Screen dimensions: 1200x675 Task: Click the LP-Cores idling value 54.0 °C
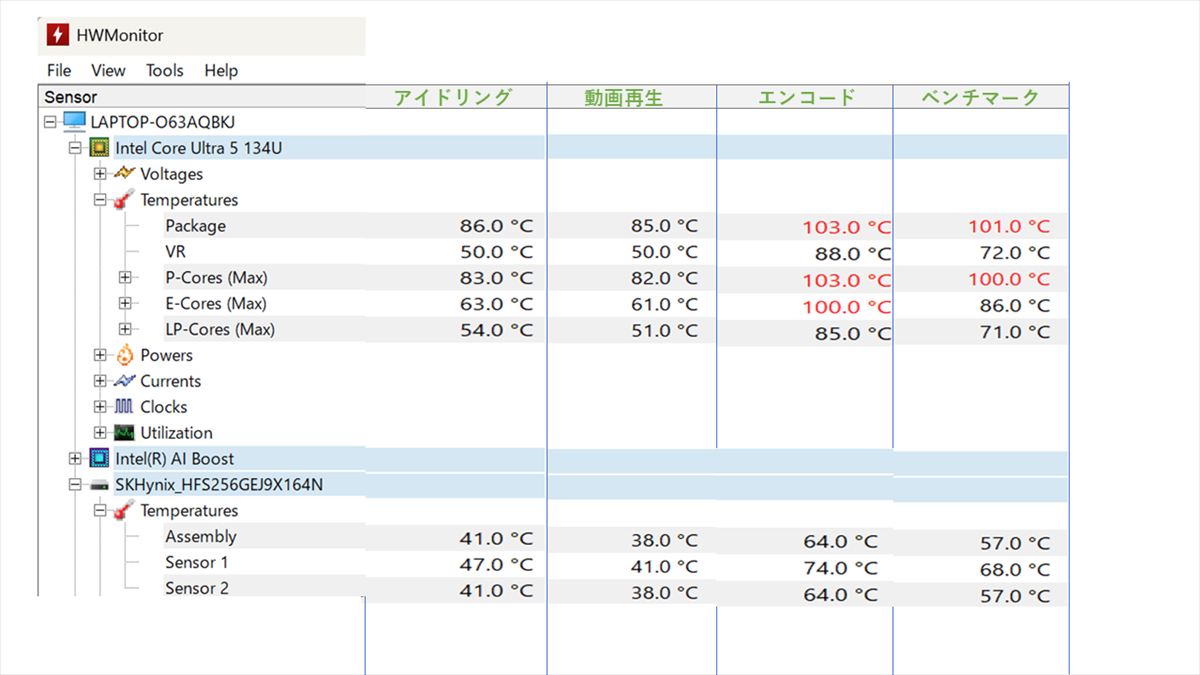click(496, 330)
